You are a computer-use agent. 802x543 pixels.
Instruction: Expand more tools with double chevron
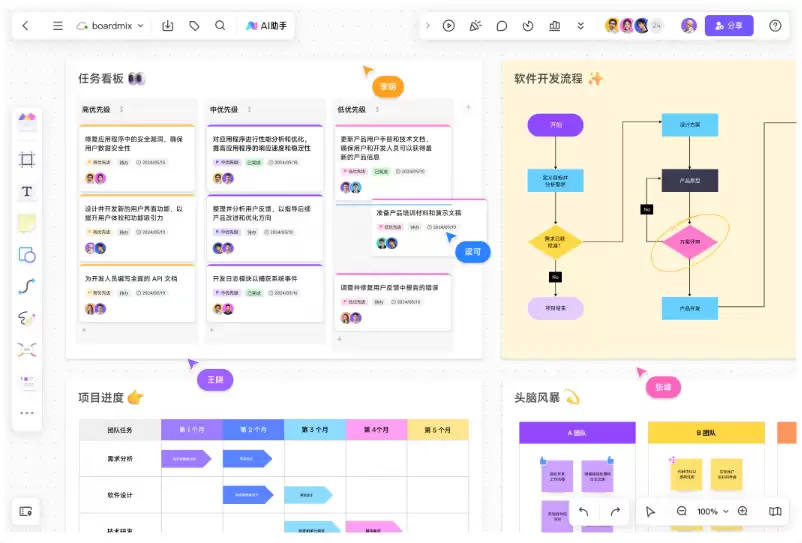tap(581, 26)
